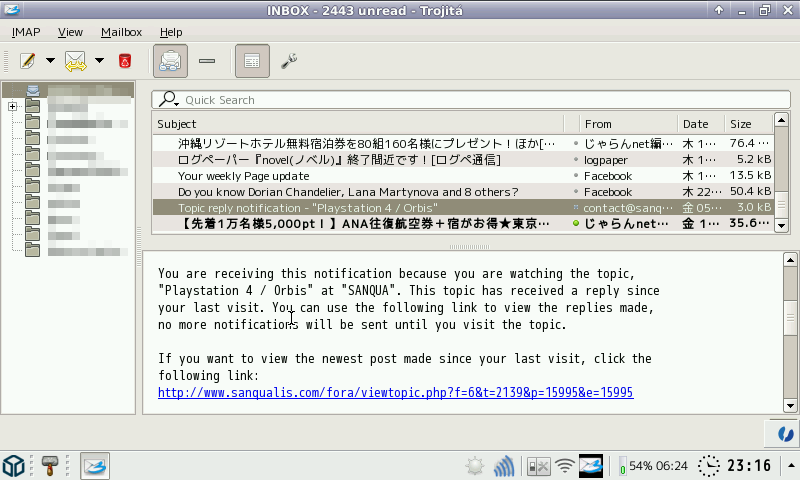The image size is (800, 480).
Task: Open settings with the wrench icon
Action: (289, 61)
